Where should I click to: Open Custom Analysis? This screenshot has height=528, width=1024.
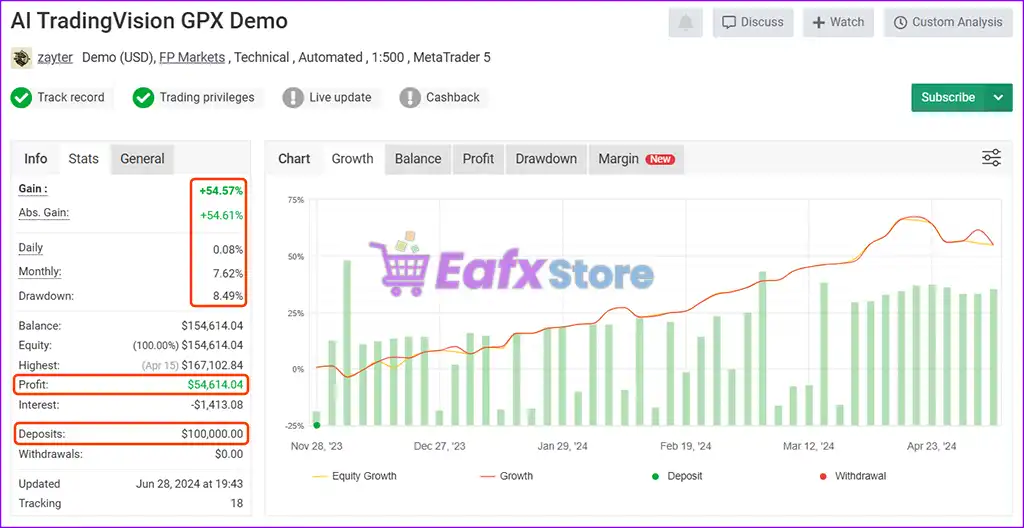tap(948, 22)
